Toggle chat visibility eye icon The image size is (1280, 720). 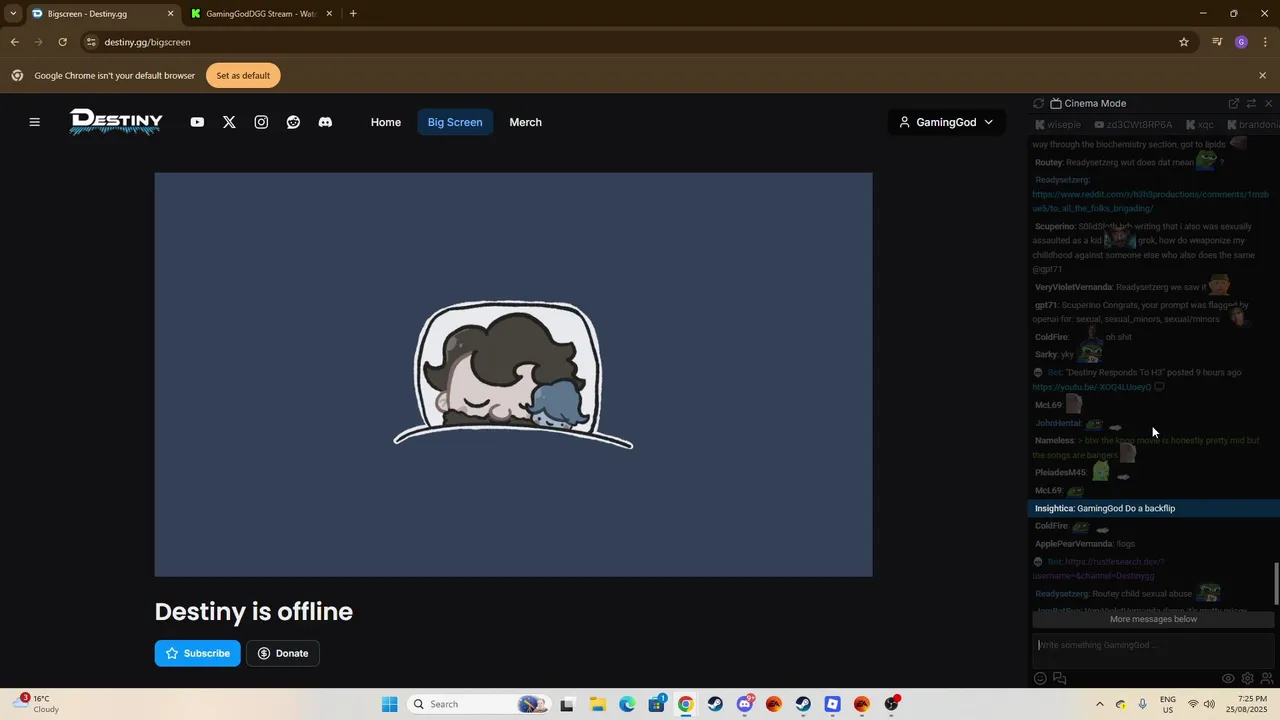pos(1228,679)
